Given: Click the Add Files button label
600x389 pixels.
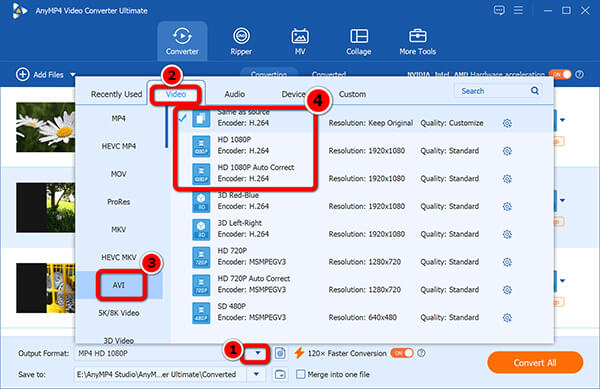Looking at the screenshot, I should 48,75.
